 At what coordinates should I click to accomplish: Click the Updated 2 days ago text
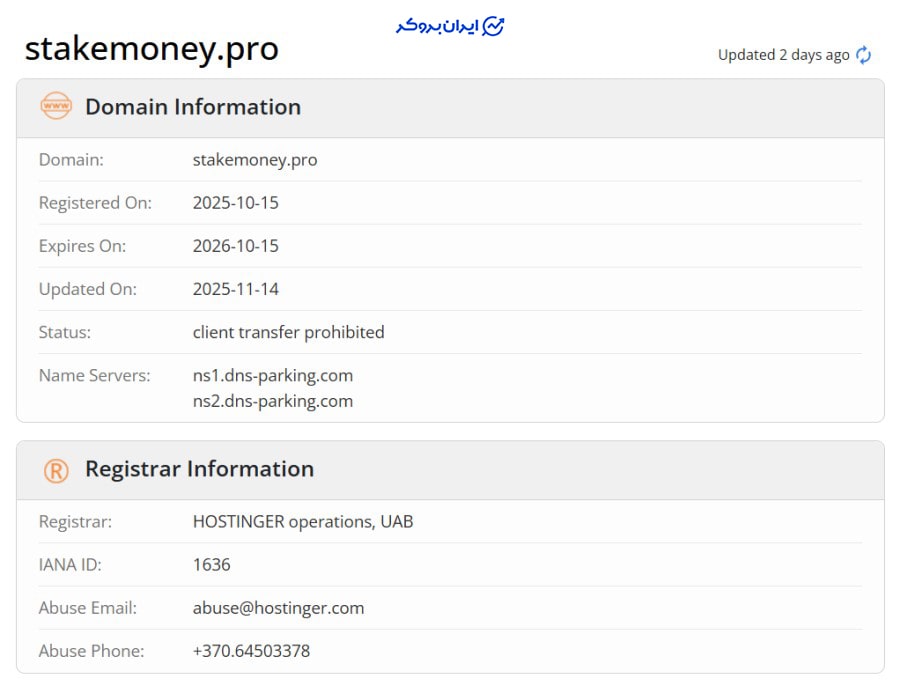(783, 55)
